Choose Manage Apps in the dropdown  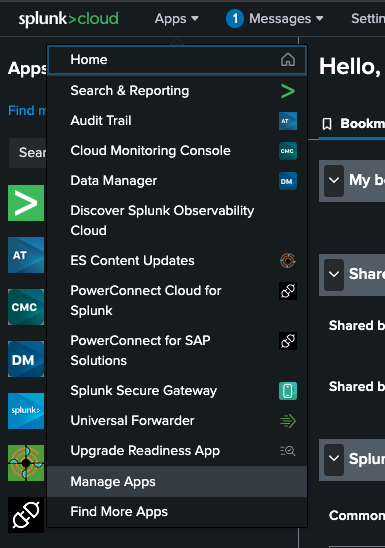pos(177,482)
